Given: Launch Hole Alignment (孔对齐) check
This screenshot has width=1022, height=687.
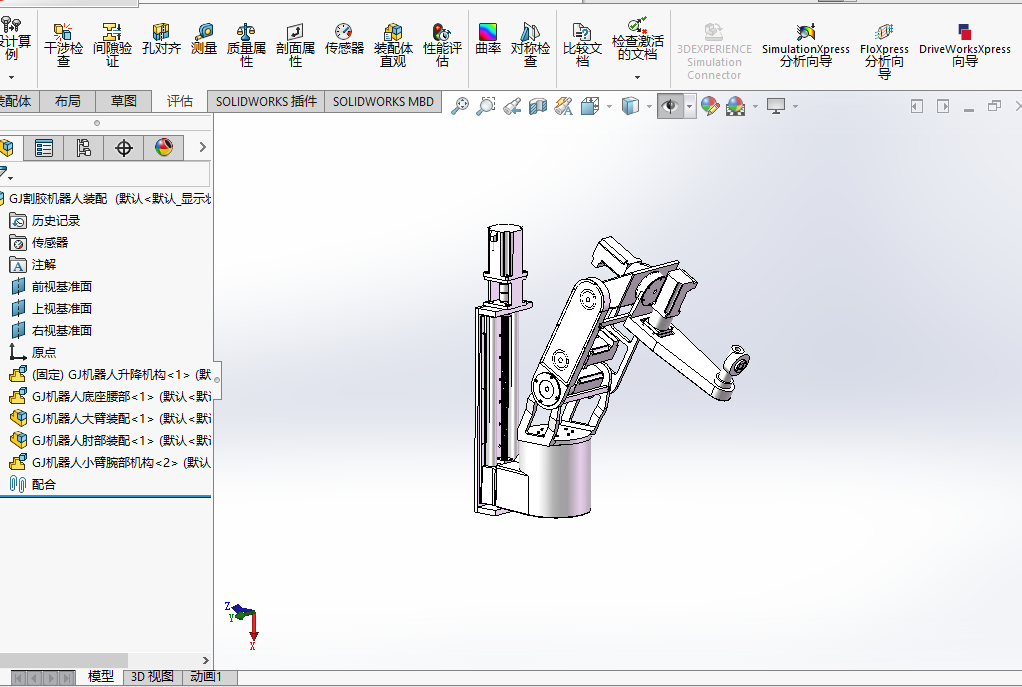Looking at the screenshot, I should click(161, 39).
